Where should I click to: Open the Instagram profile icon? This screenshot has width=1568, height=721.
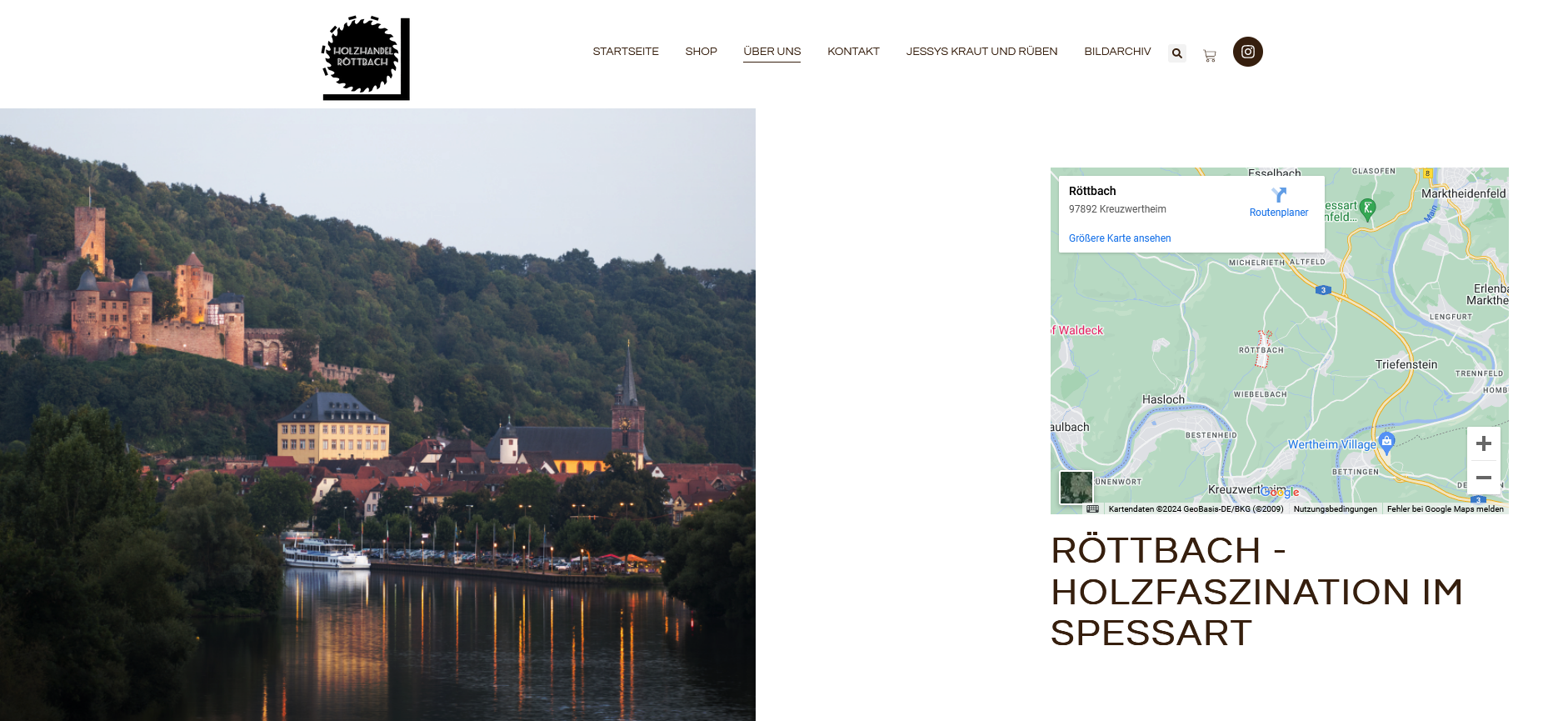tap(1247, 52)
